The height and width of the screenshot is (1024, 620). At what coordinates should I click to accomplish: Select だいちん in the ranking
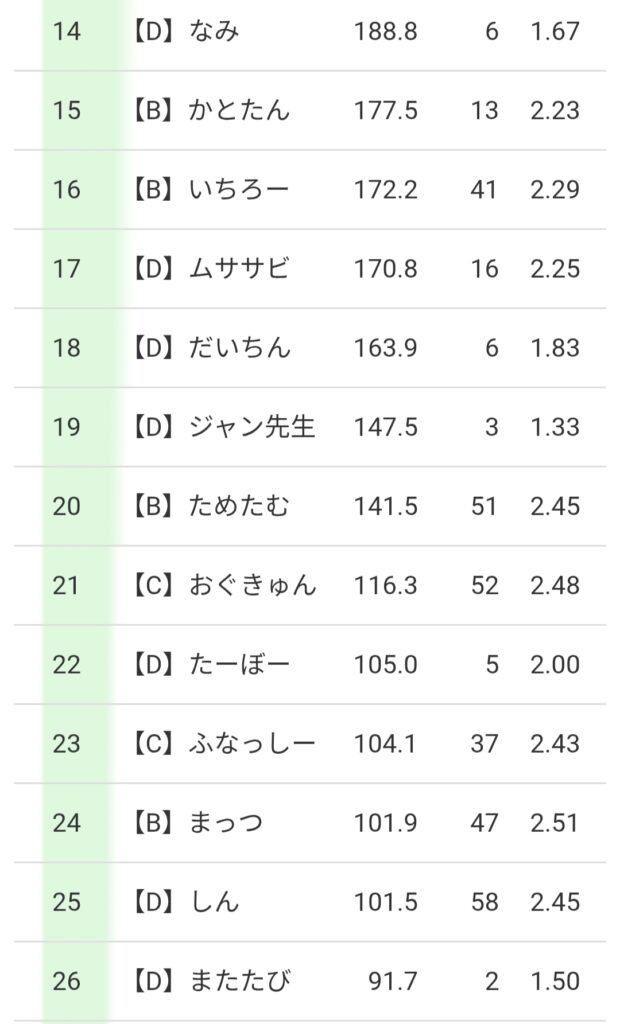point(239,348)
